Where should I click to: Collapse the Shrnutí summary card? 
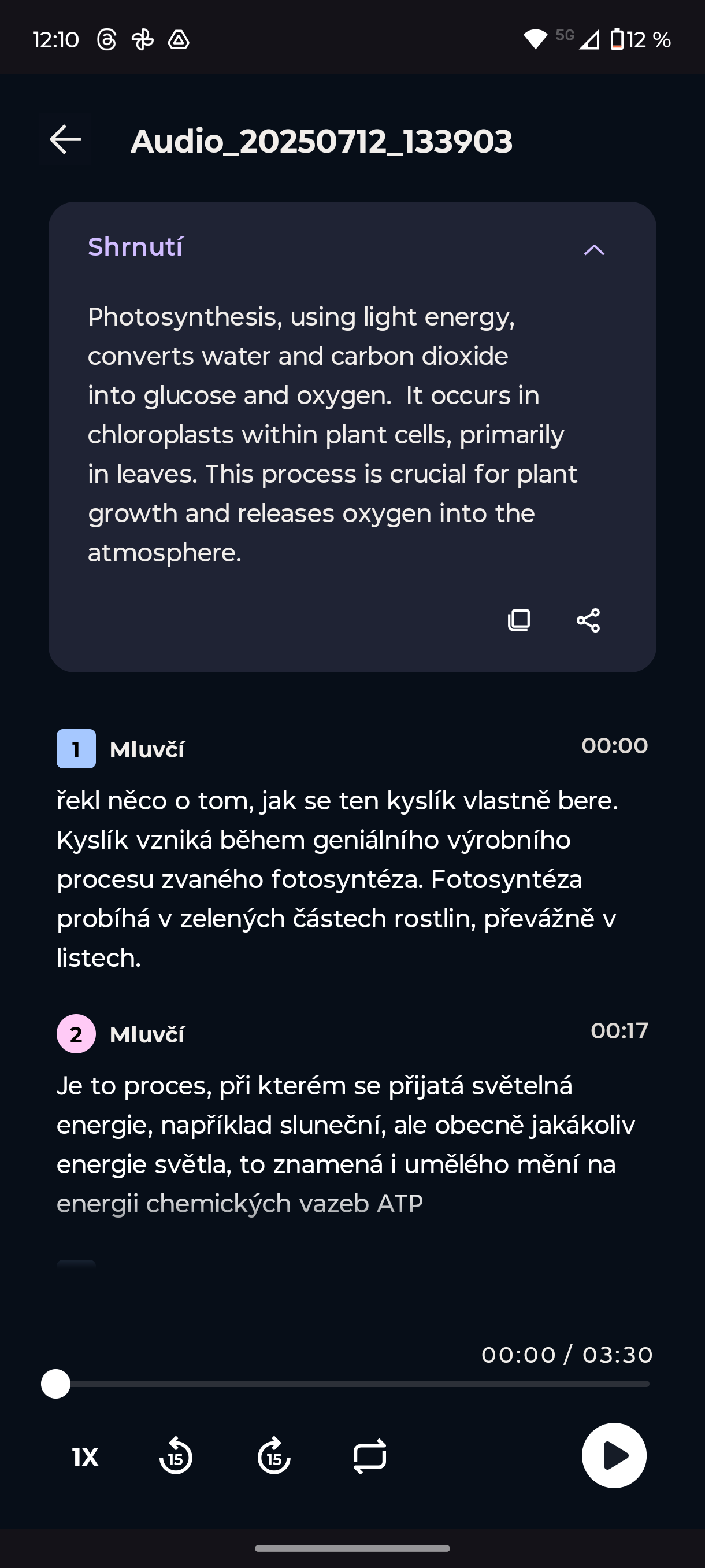[x=593, y=250]
